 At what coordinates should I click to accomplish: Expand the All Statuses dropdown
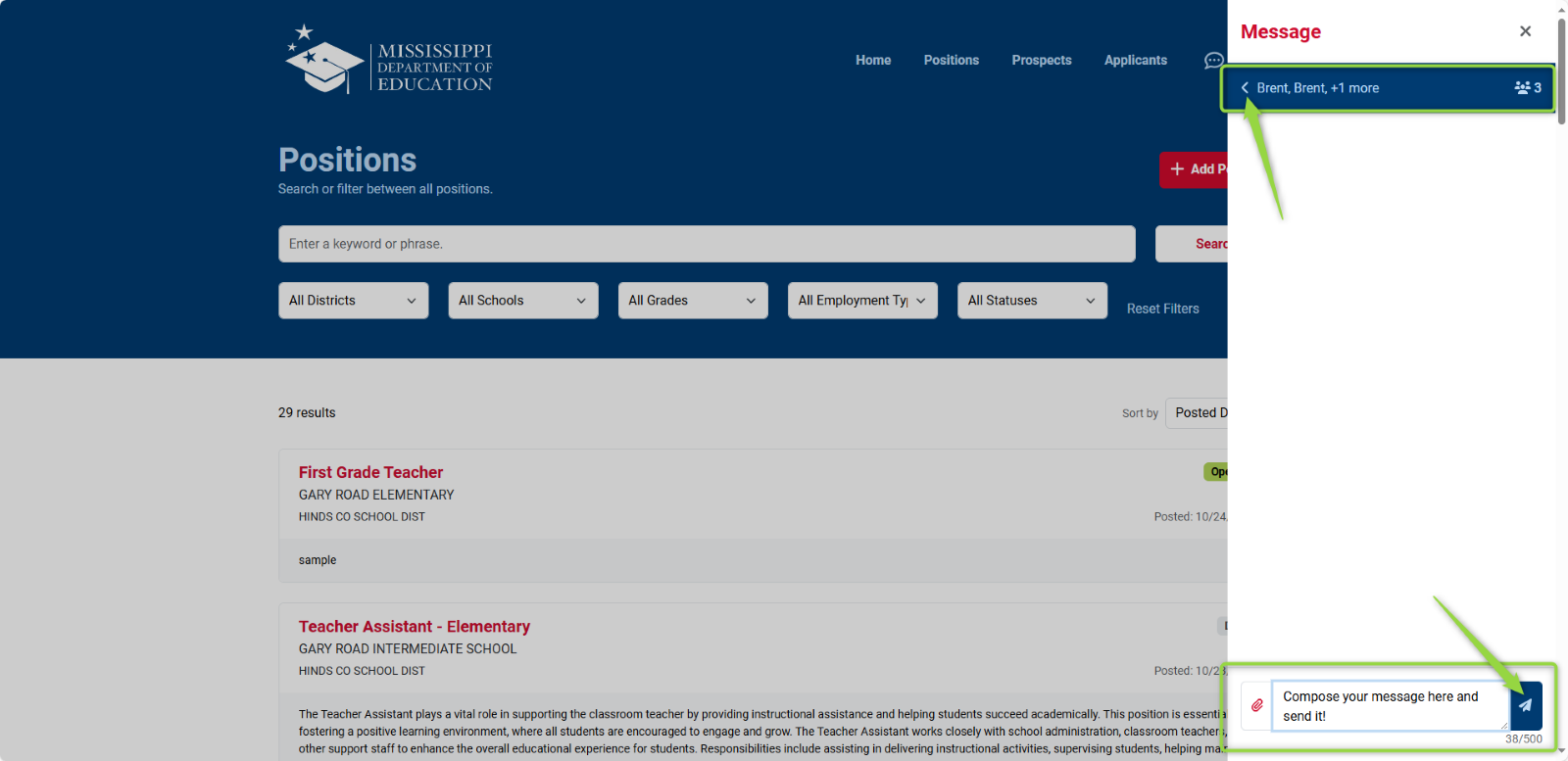(x=1031, y=301)
